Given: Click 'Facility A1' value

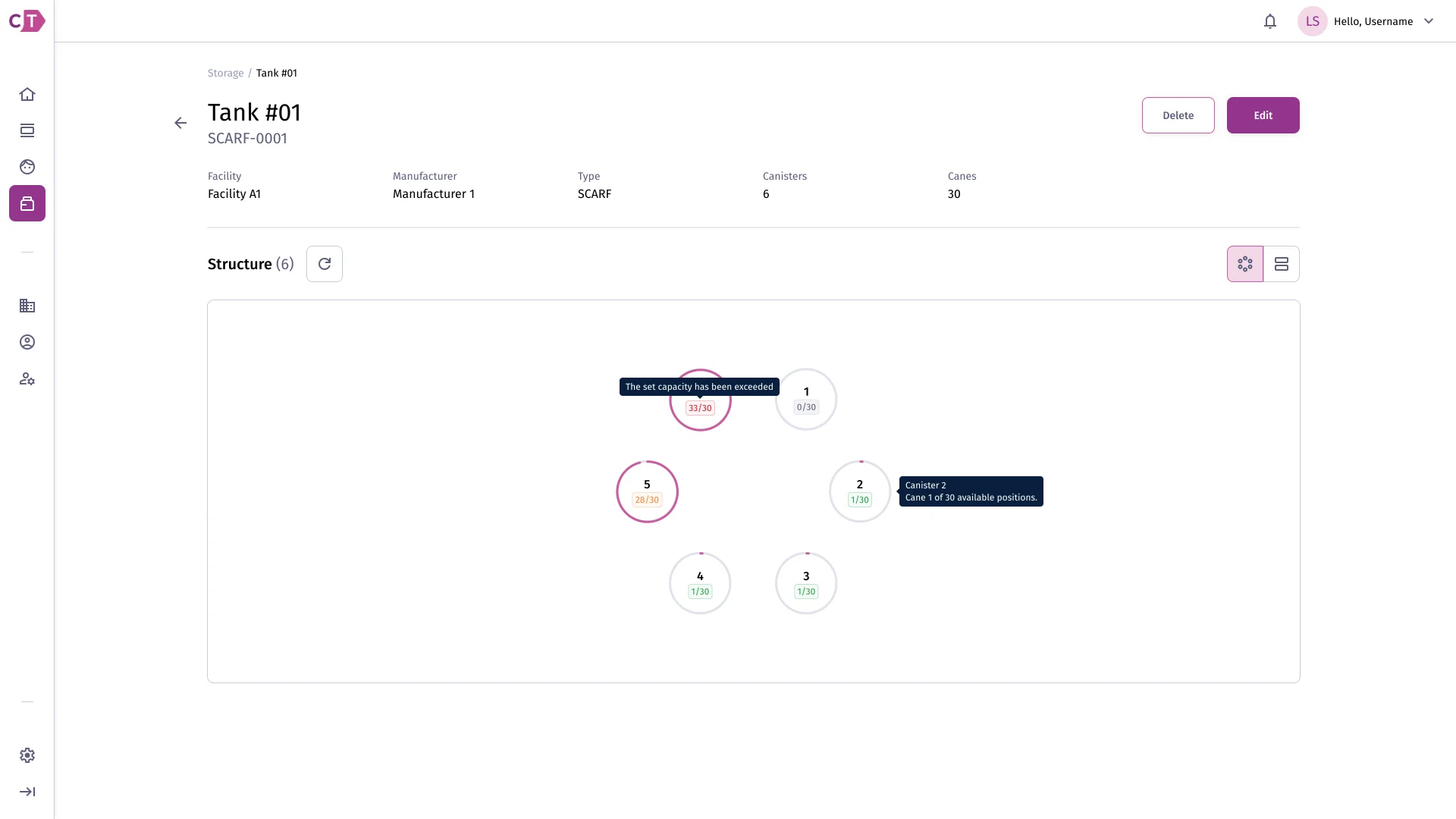Looking at the screenshot, I should (234, 194).
